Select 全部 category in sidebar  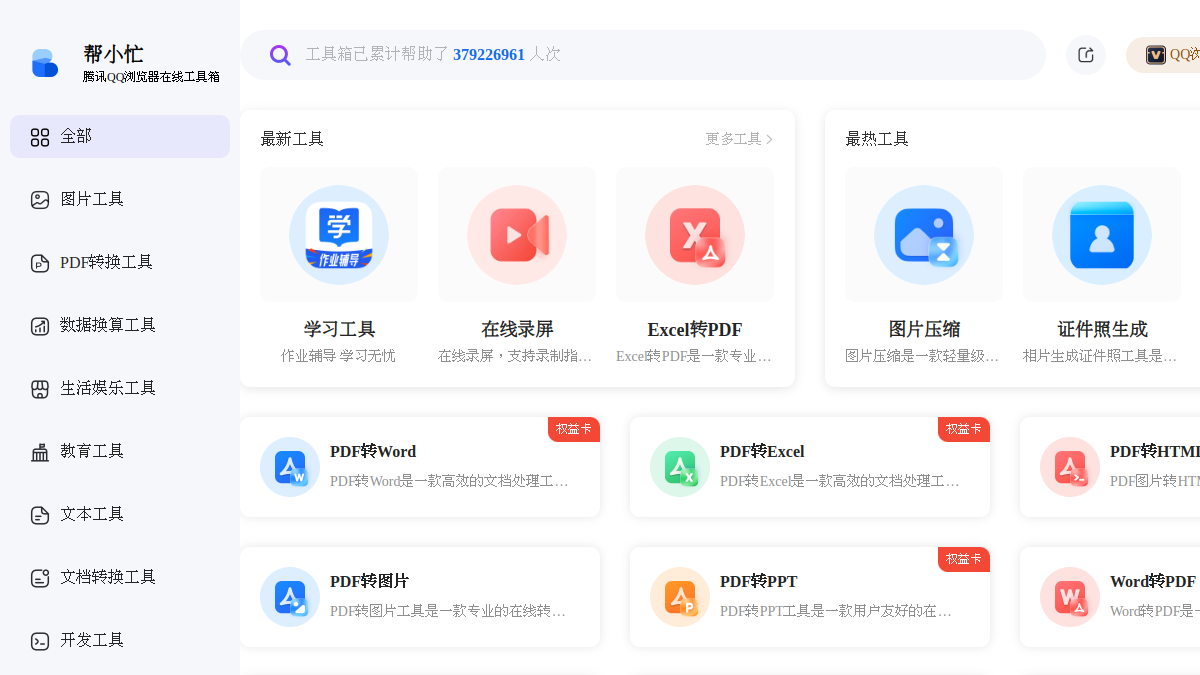coord(120,136)
